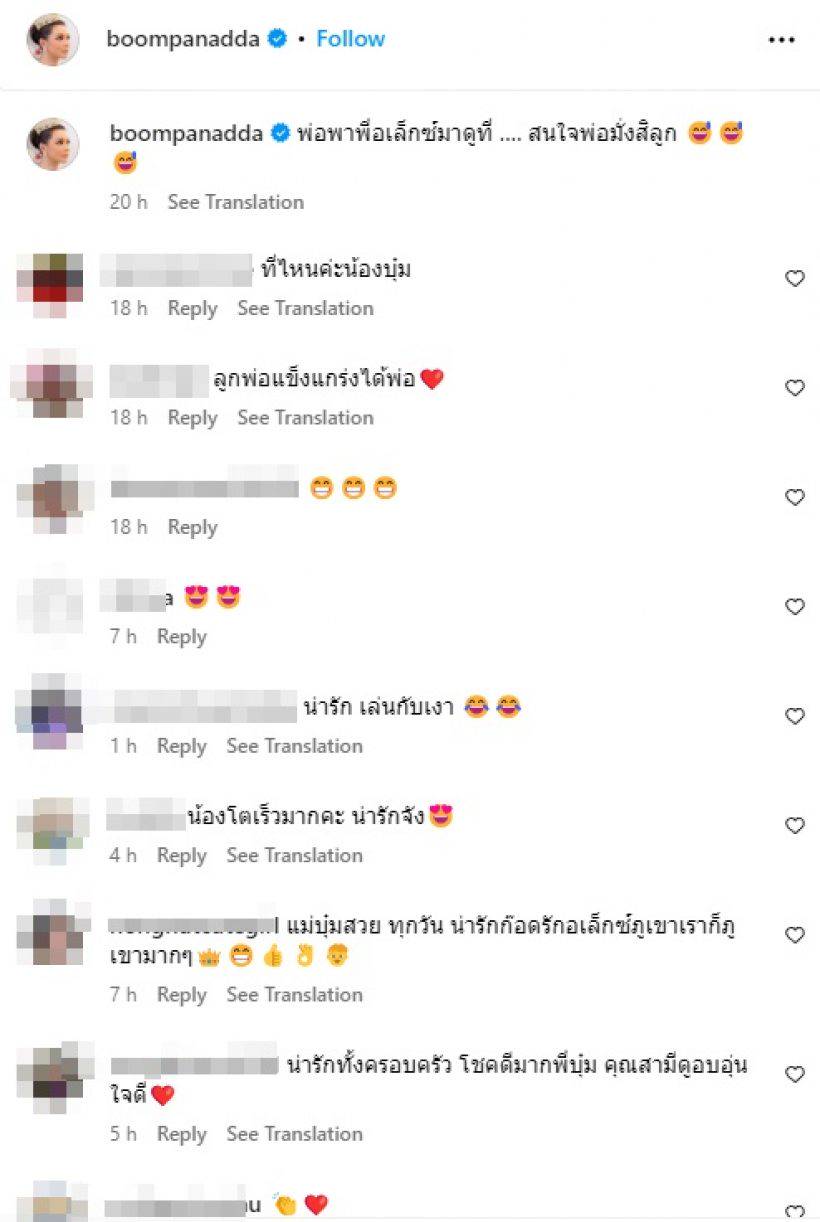Like the comment starting with แม่บุ๋มสวย ทุกวัน
This screenshot has width=820, height=1222.
point(795,935)
